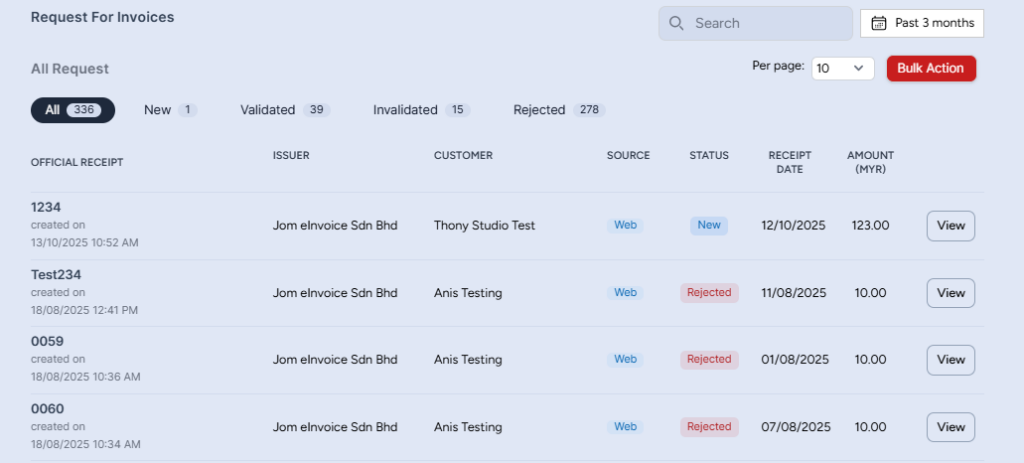Click the amount 123.00

pos(871,225)
